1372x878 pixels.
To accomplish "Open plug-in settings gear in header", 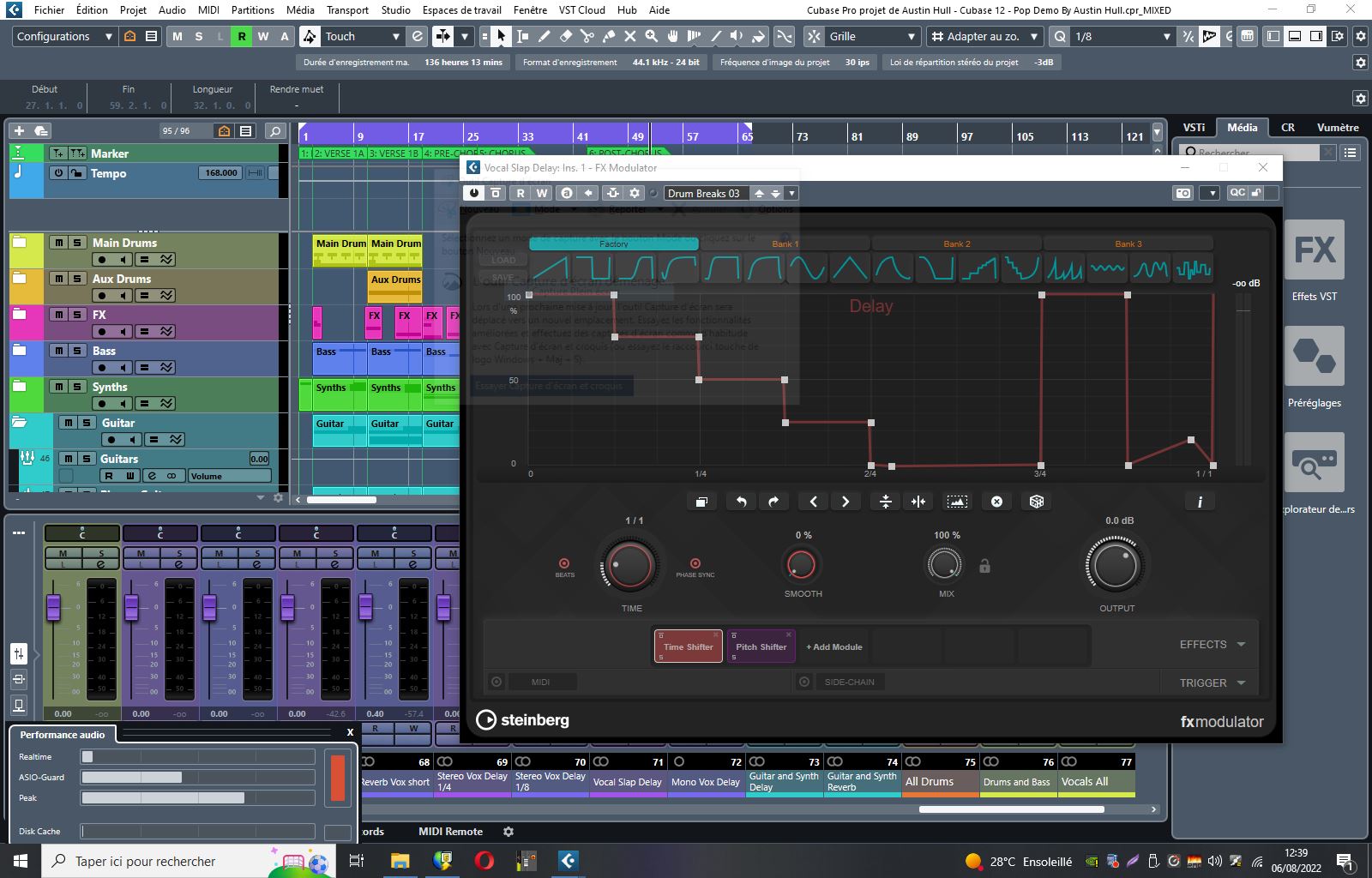I will [635, 193].
